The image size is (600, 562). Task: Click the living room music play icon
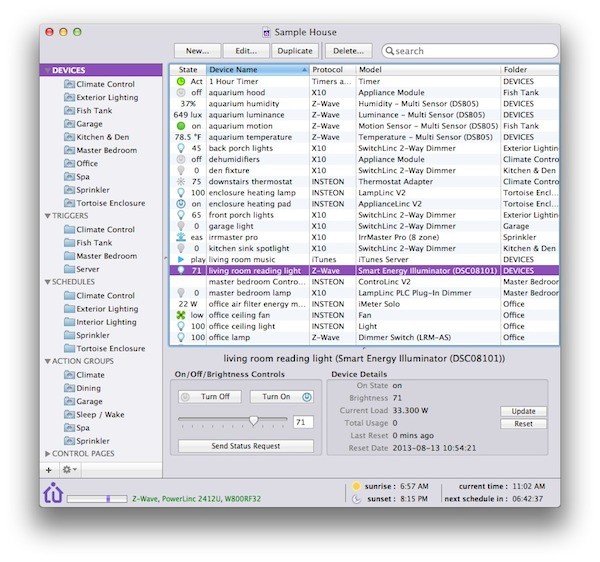tap(182, 259)
